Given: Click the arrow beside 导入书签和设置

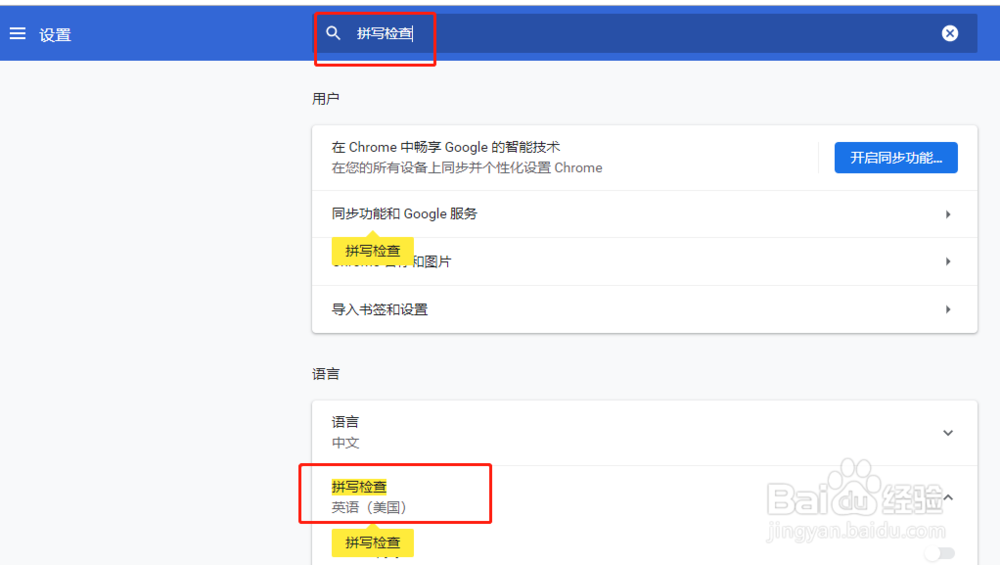Looking at the screenshot, I should pyautogui.click(x=947, y=310).
